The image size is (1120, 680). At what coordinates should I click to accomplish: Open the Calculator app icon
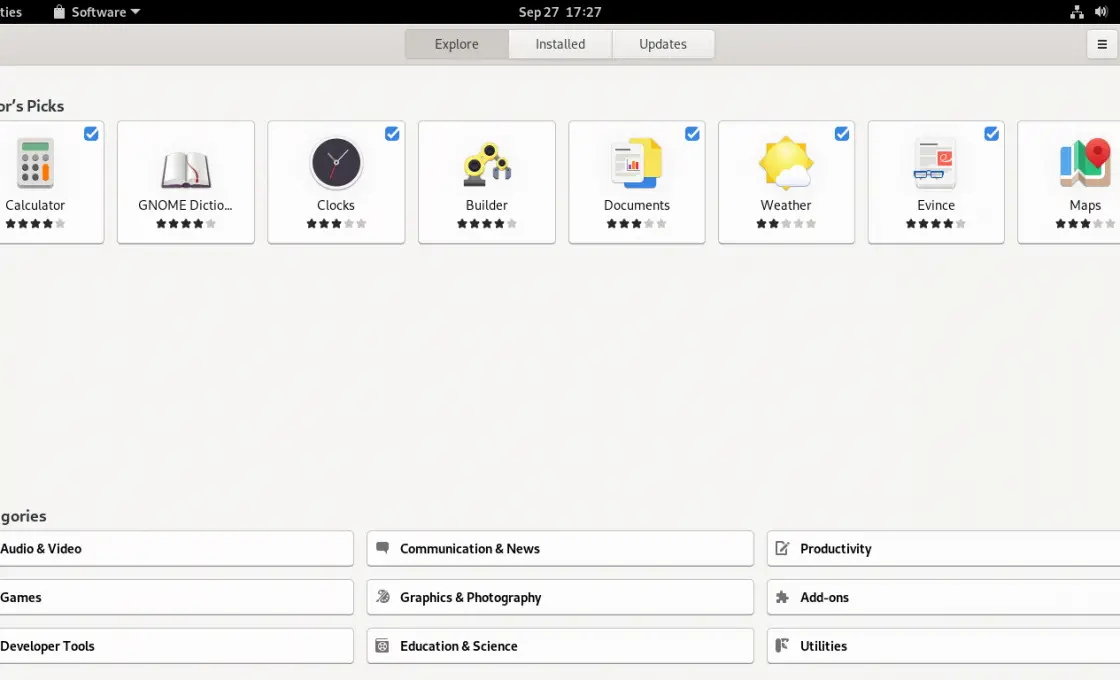(35, 163)
